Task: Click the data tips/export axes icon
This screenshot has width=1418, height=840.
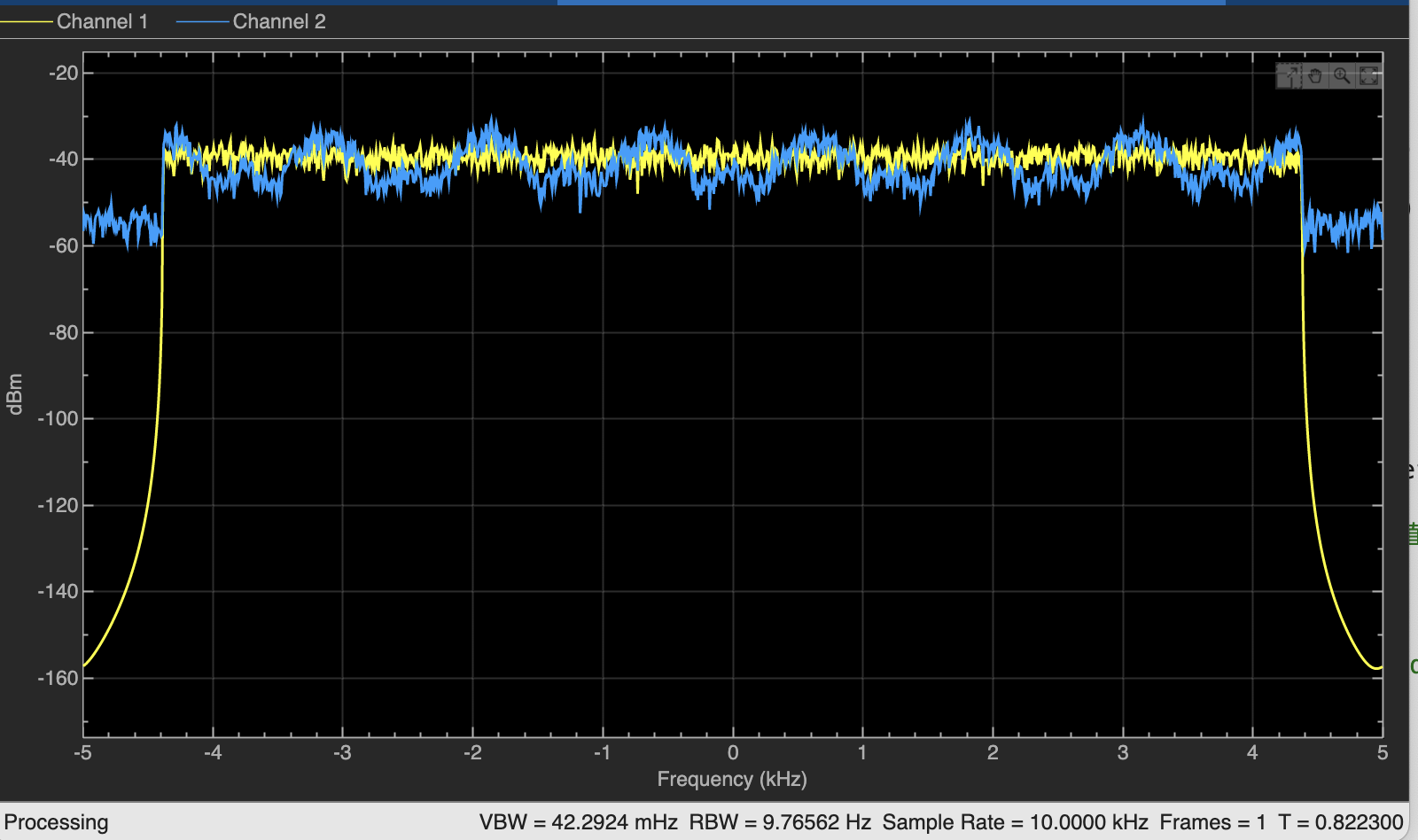Action: [x=1289, y=76]
